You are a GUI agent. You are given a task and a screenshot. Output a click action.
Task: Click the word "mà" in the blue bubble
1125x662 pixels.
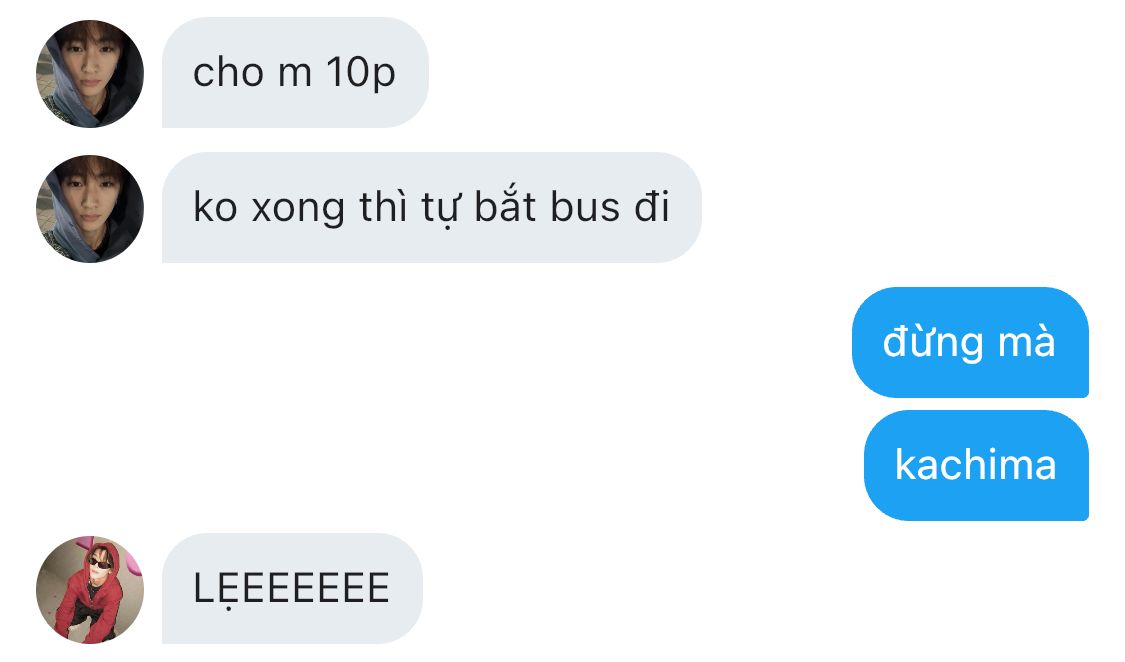coord(1026,342)
